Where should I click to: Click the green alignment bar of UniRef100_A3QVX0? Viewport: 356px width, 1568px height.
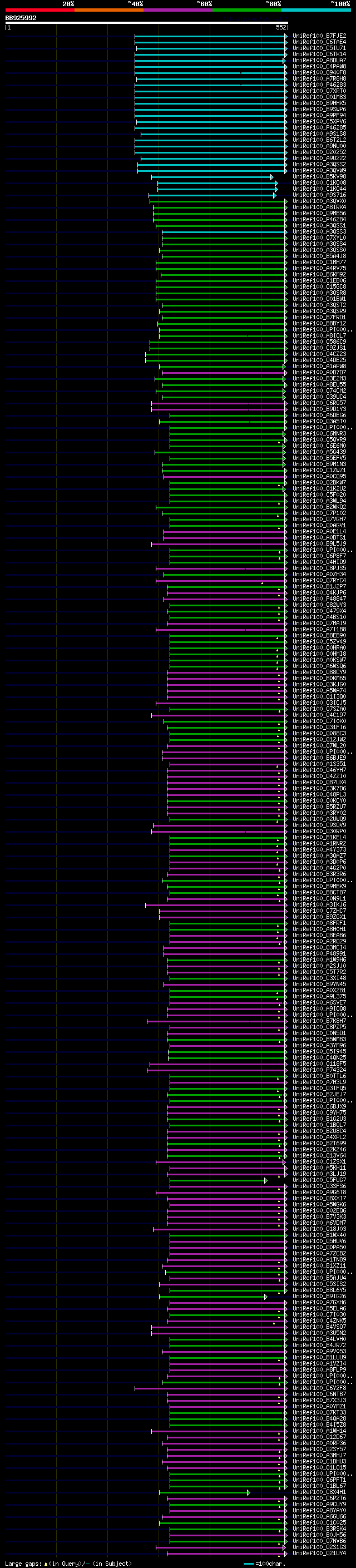218,201
